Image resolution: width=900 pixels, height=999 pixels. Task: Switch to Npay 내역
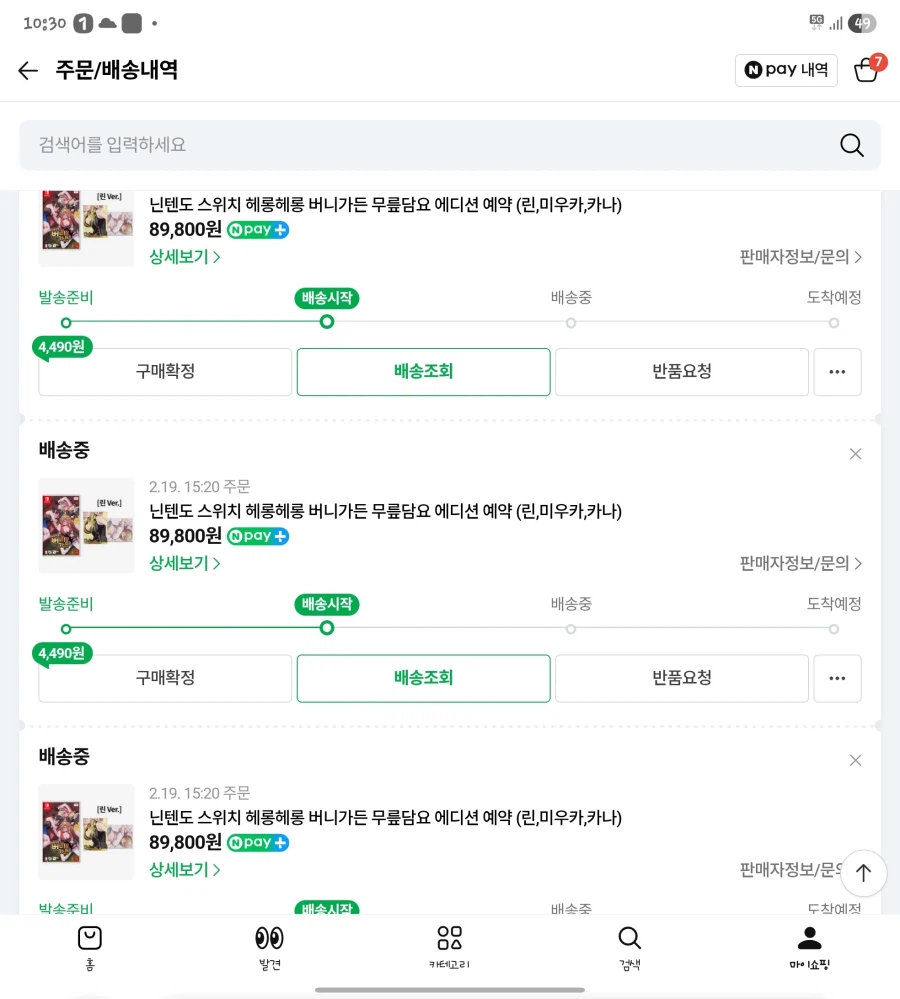[786, 70]
